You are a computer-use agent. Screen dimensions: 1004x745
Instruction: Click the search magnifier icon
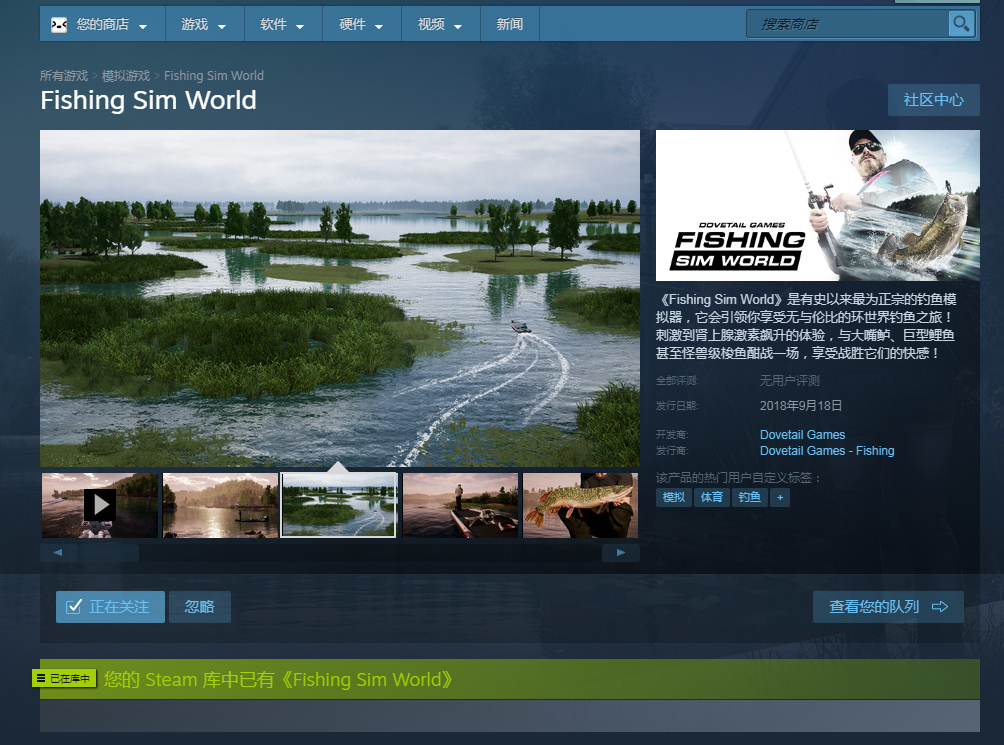[x=961, y=24]
